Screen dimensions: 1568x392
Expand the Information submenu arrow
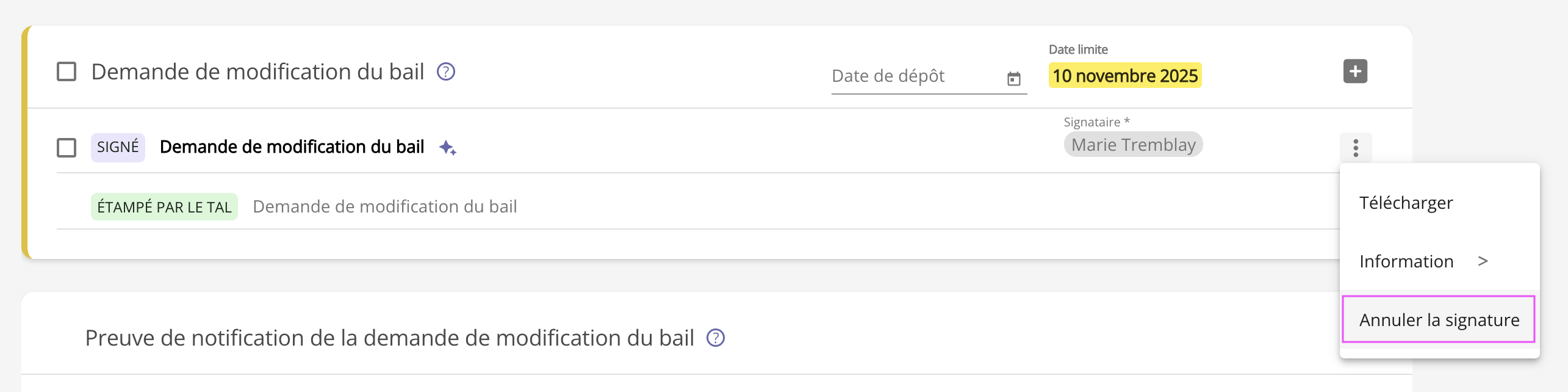[1483, 261]
